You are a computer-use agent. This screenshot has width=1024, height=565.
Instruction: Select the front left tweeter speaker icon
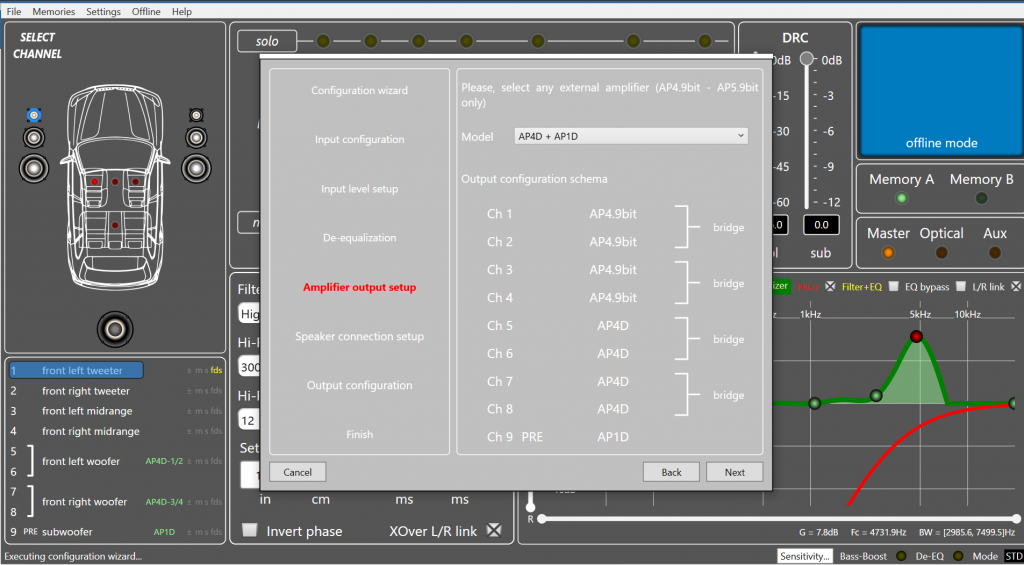click(x=34, y=115)
